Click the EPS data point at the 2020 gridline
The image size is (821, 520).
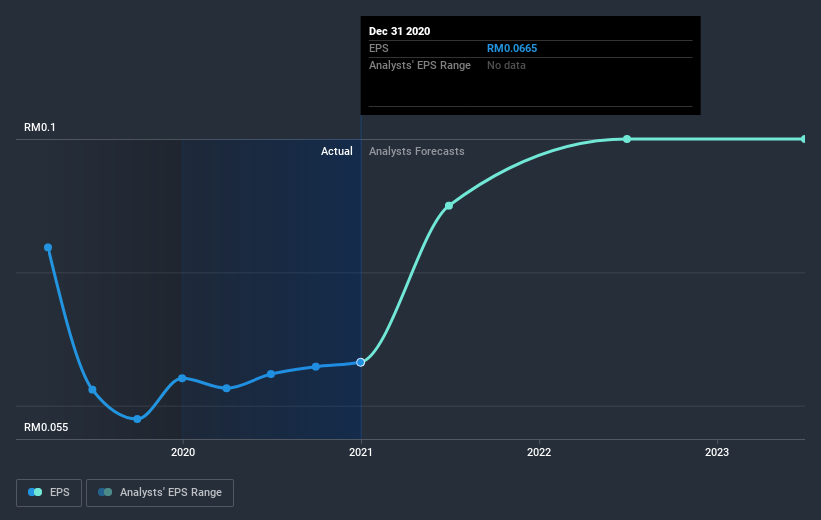[x=182, y=378]
